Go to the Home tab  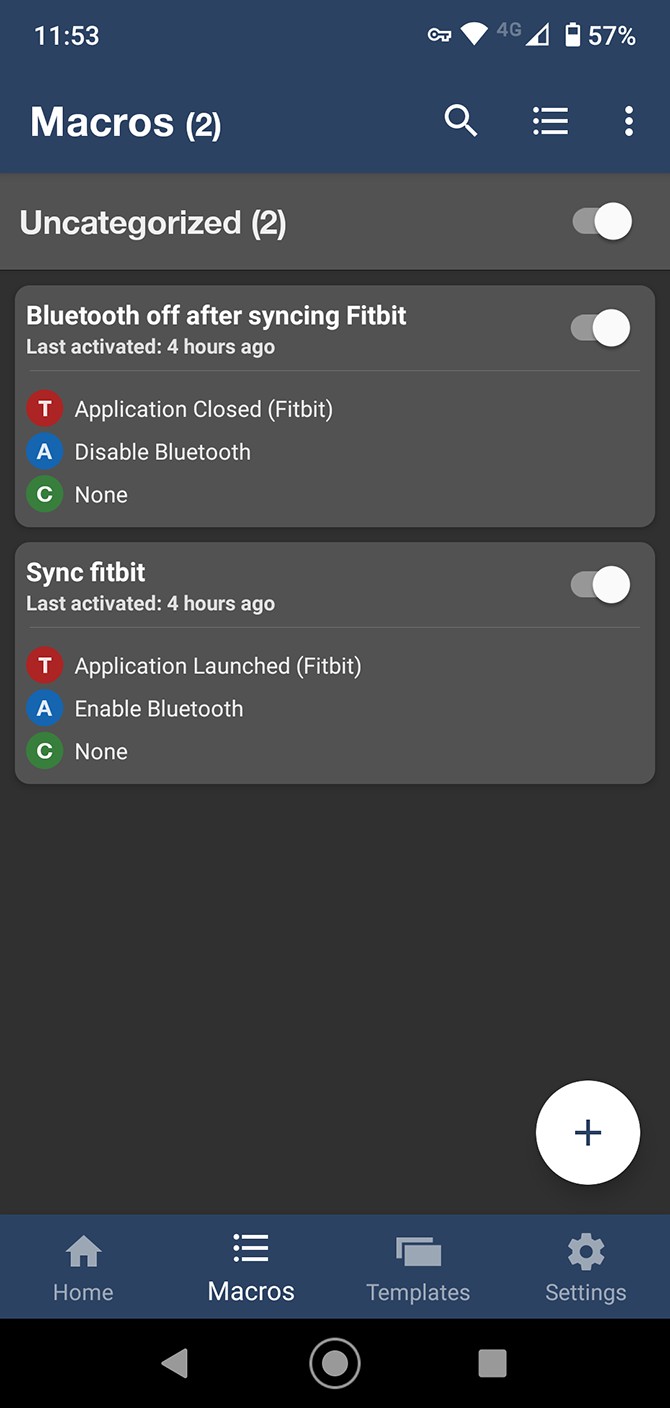(83, 1267)
